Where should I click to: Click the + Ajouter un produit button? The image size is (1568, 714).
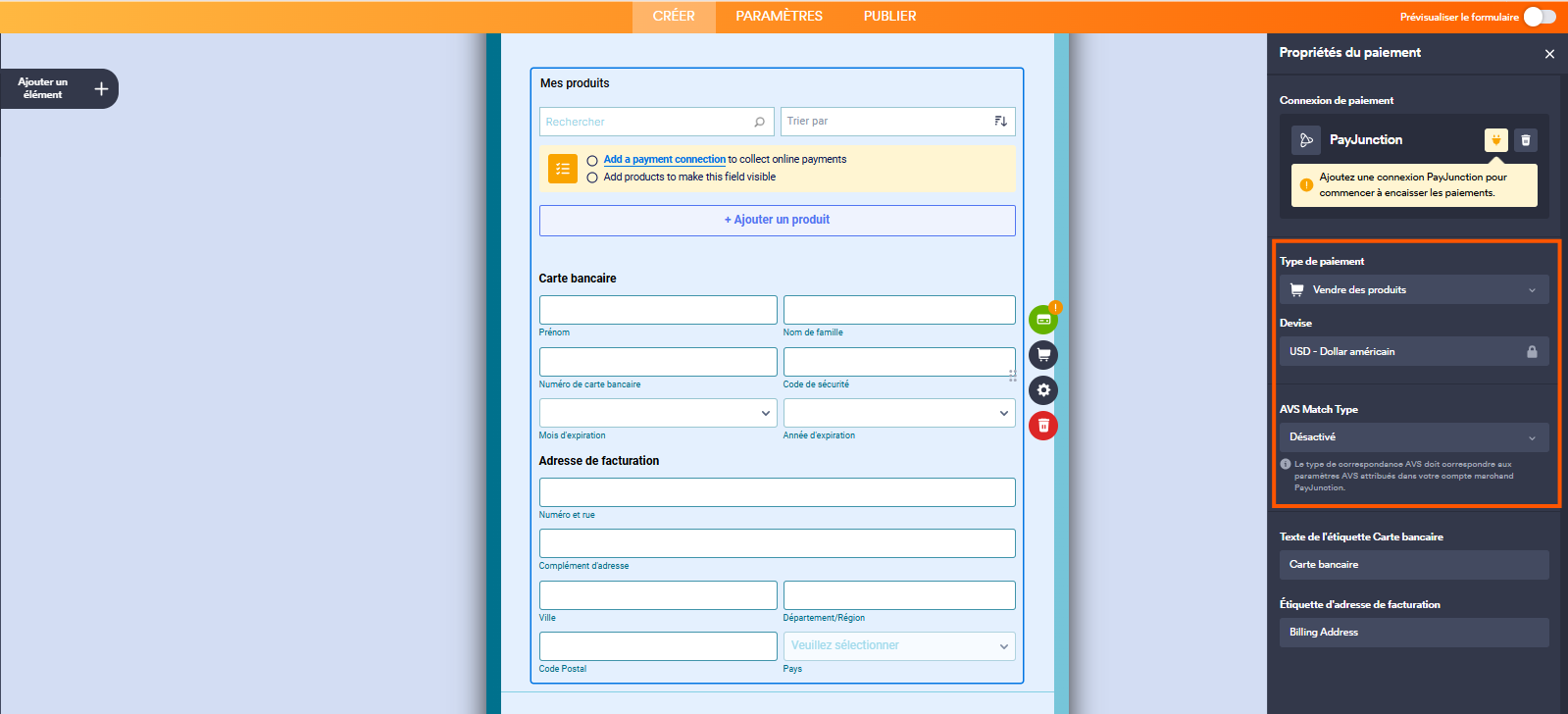778,221
